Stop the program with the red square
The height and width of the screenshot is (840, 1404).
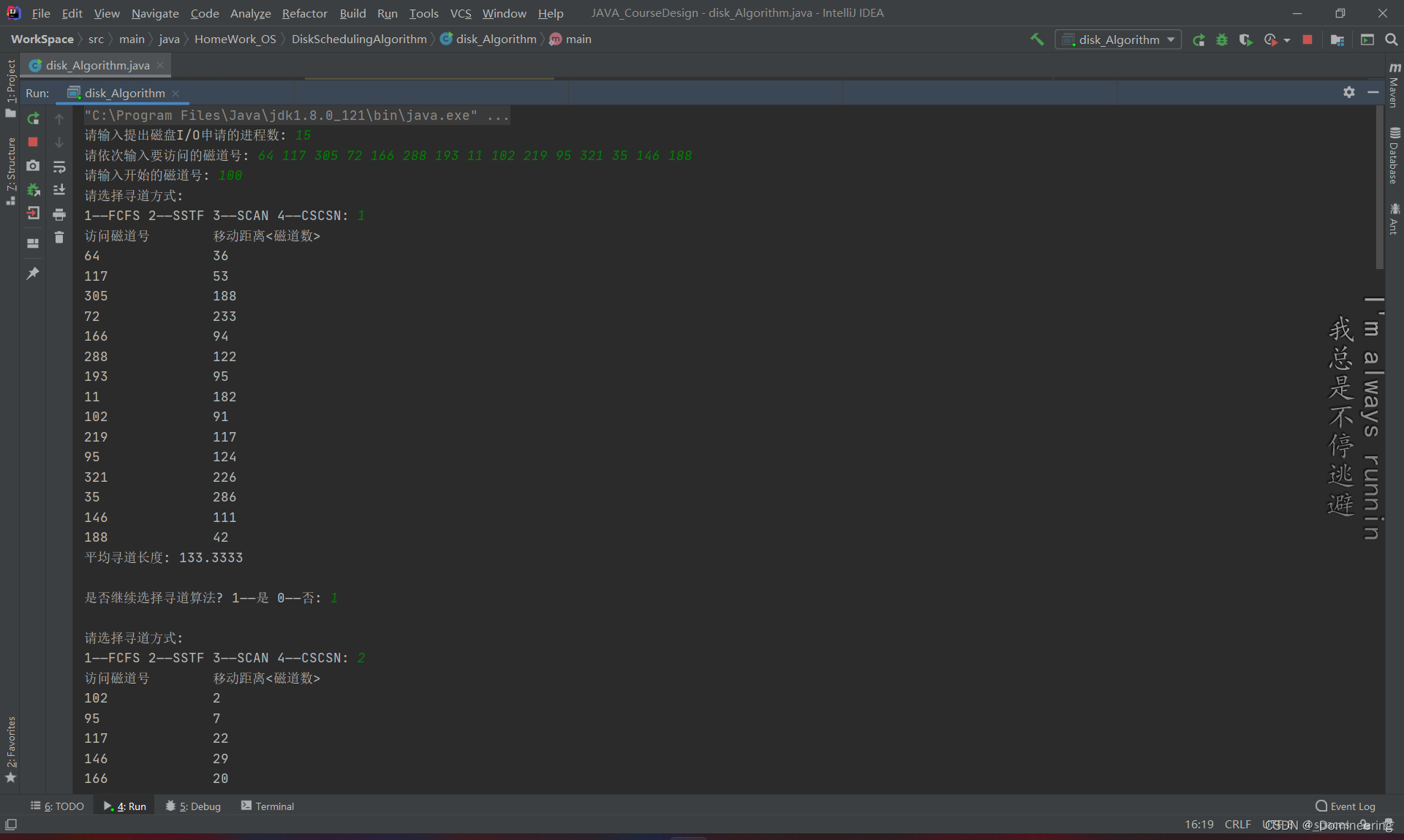click(x=1307, y=39)
